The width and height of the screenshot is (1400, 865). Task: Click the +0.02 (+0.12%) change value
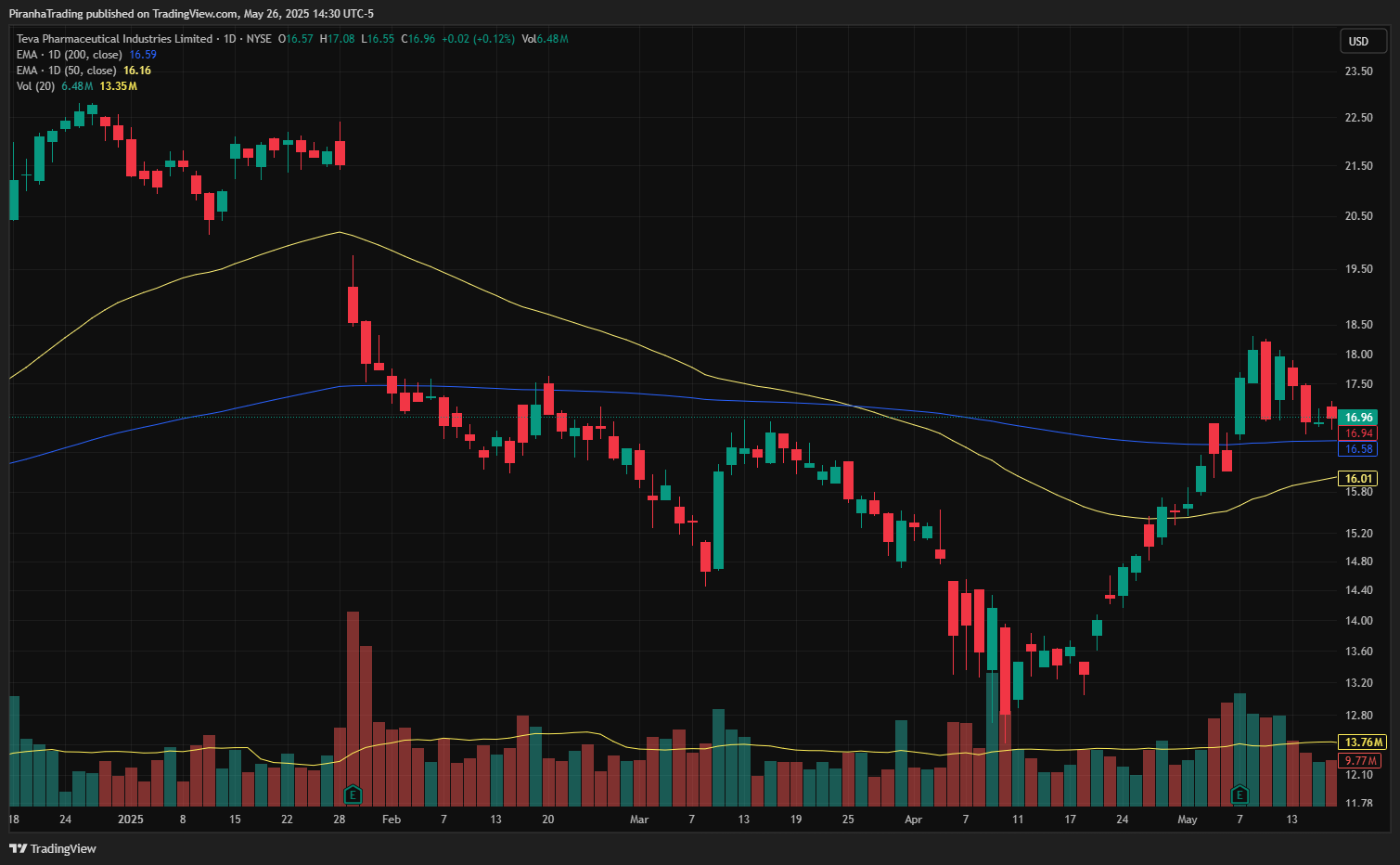coord(478,39)
